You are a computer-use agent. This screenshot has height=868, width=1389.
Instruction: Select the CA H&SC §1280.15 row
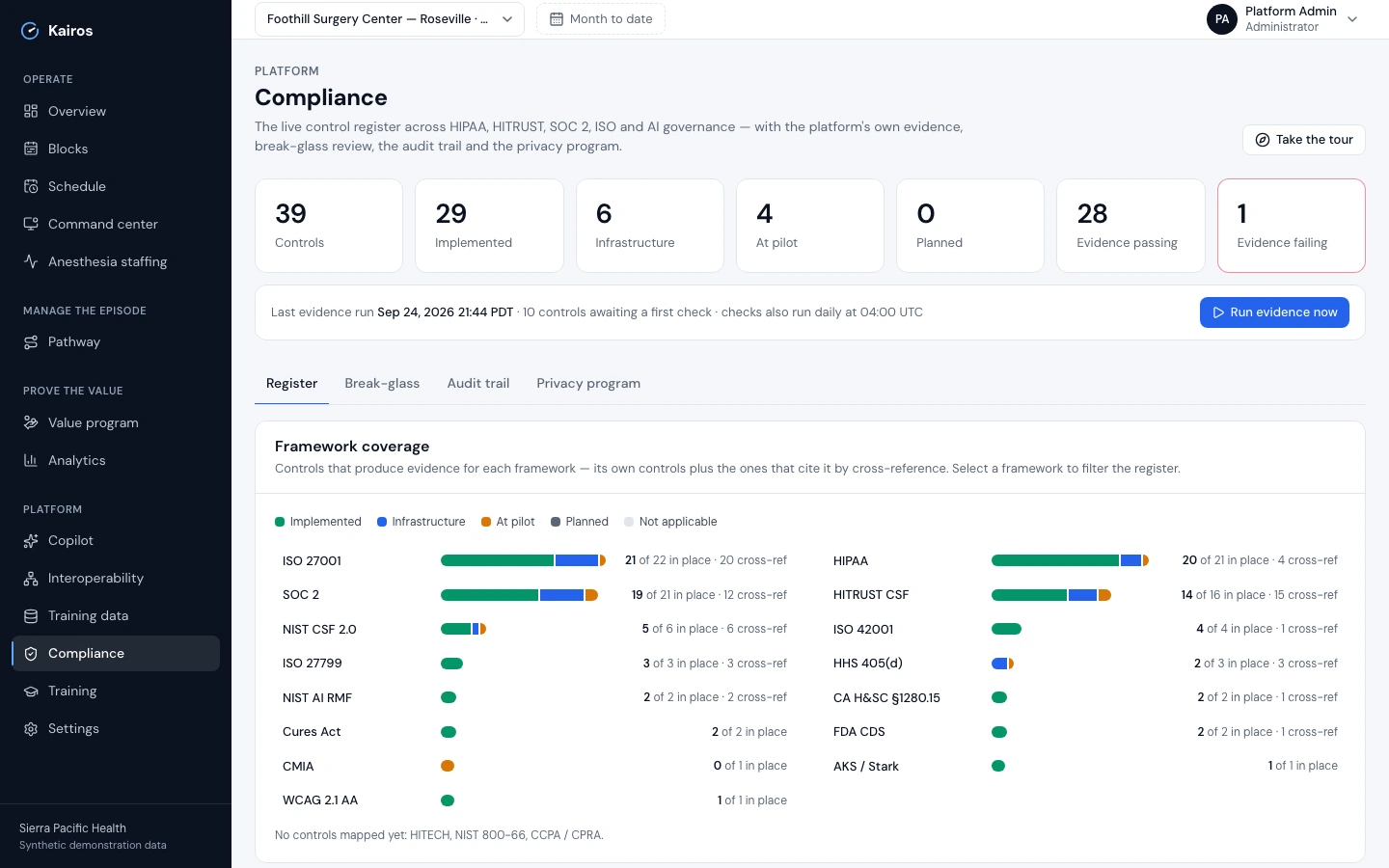click(1085, 697)
